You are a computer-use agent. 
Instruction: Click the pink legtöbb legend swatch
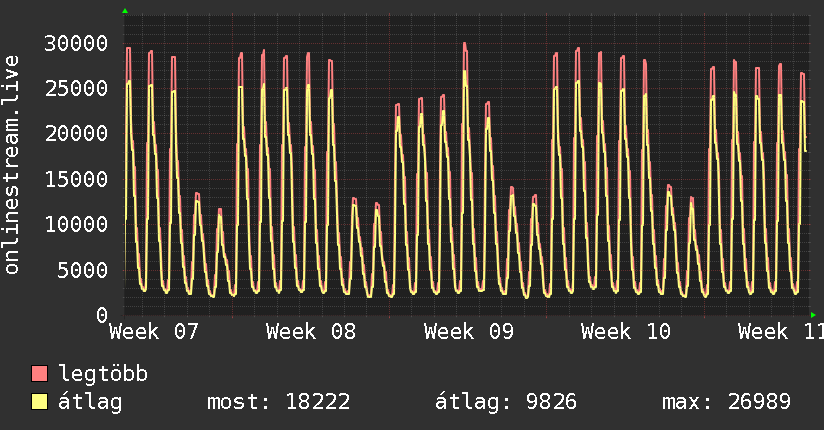click(39, 374)
